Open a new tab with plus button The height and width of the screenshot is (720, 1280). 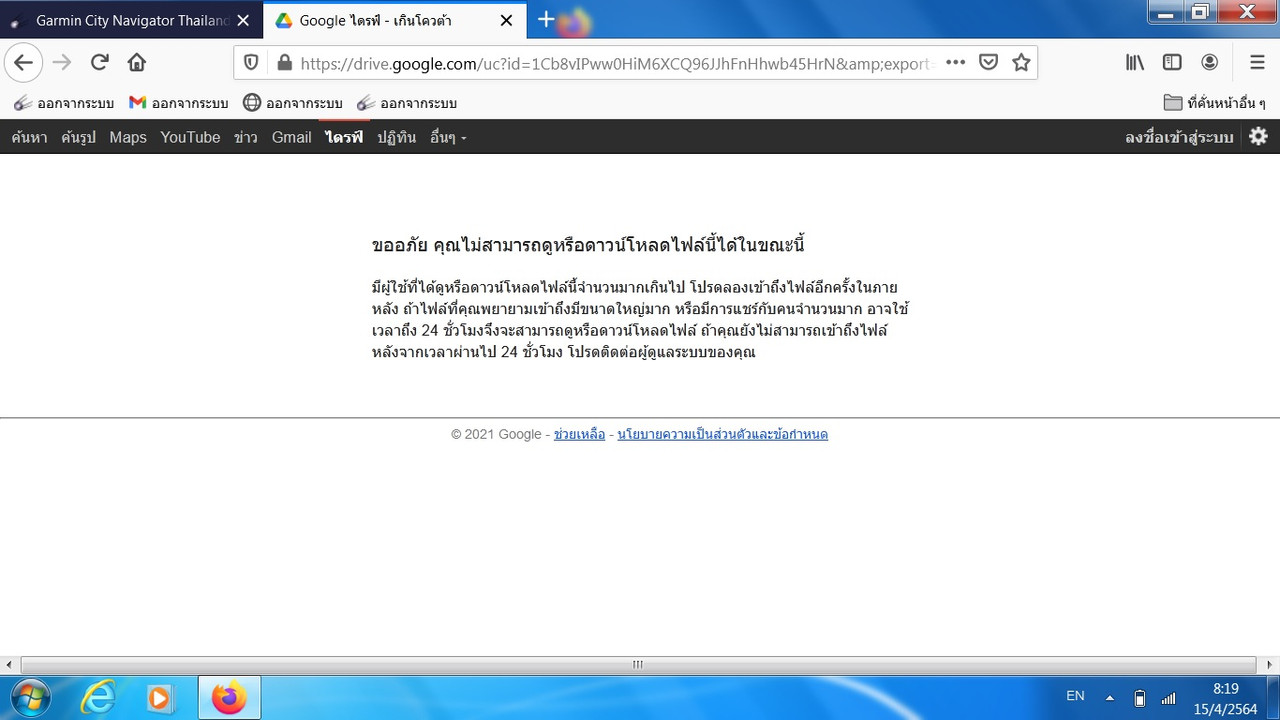coord(546,19)
